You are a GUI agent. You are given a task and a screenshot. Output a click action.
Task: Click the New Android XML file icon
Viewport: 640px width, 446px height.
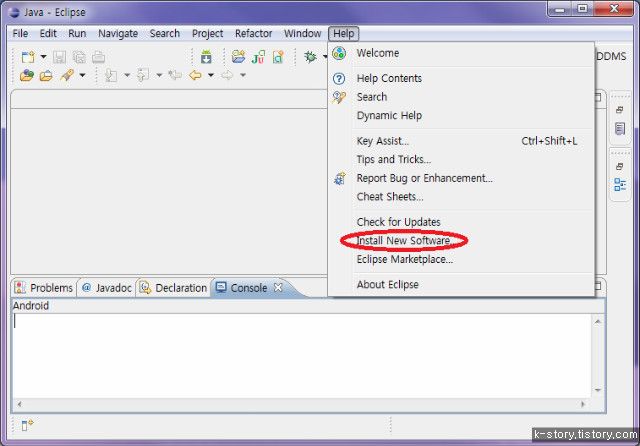(278, 57)
